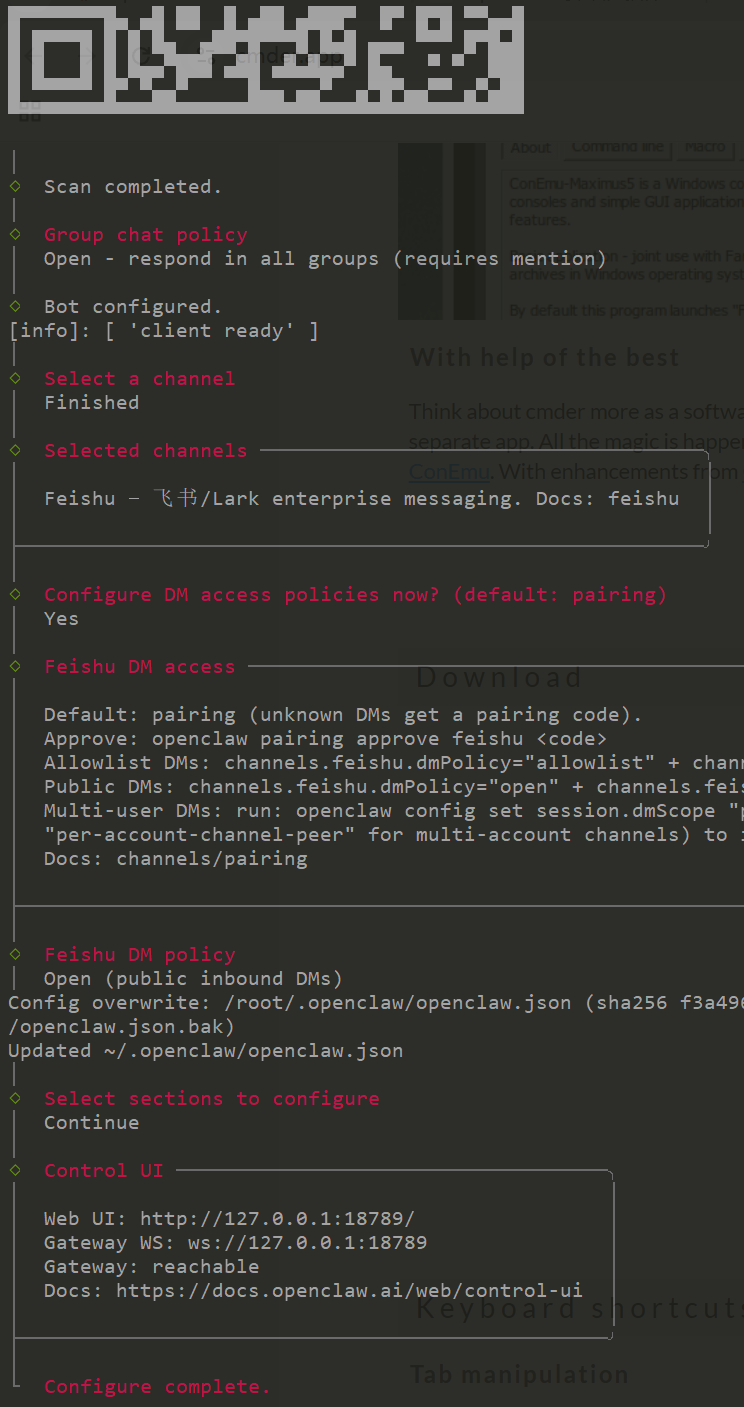Click the 'Multi-user DMs' instruction line

click(394, 811)
